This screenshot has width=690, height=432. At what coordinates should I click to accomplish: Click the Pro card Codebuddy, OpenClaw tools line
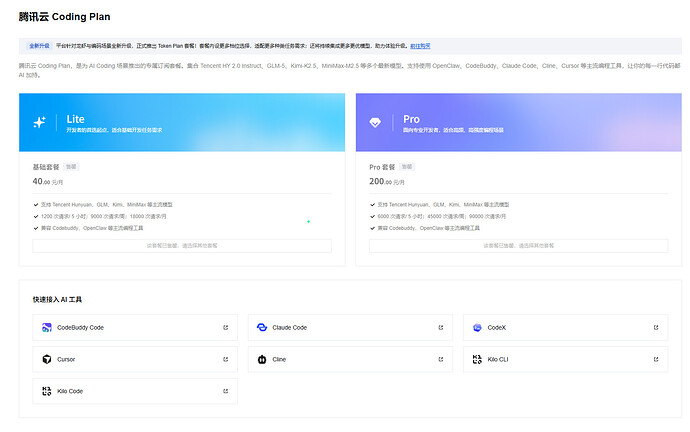click(x=429, y=228)
